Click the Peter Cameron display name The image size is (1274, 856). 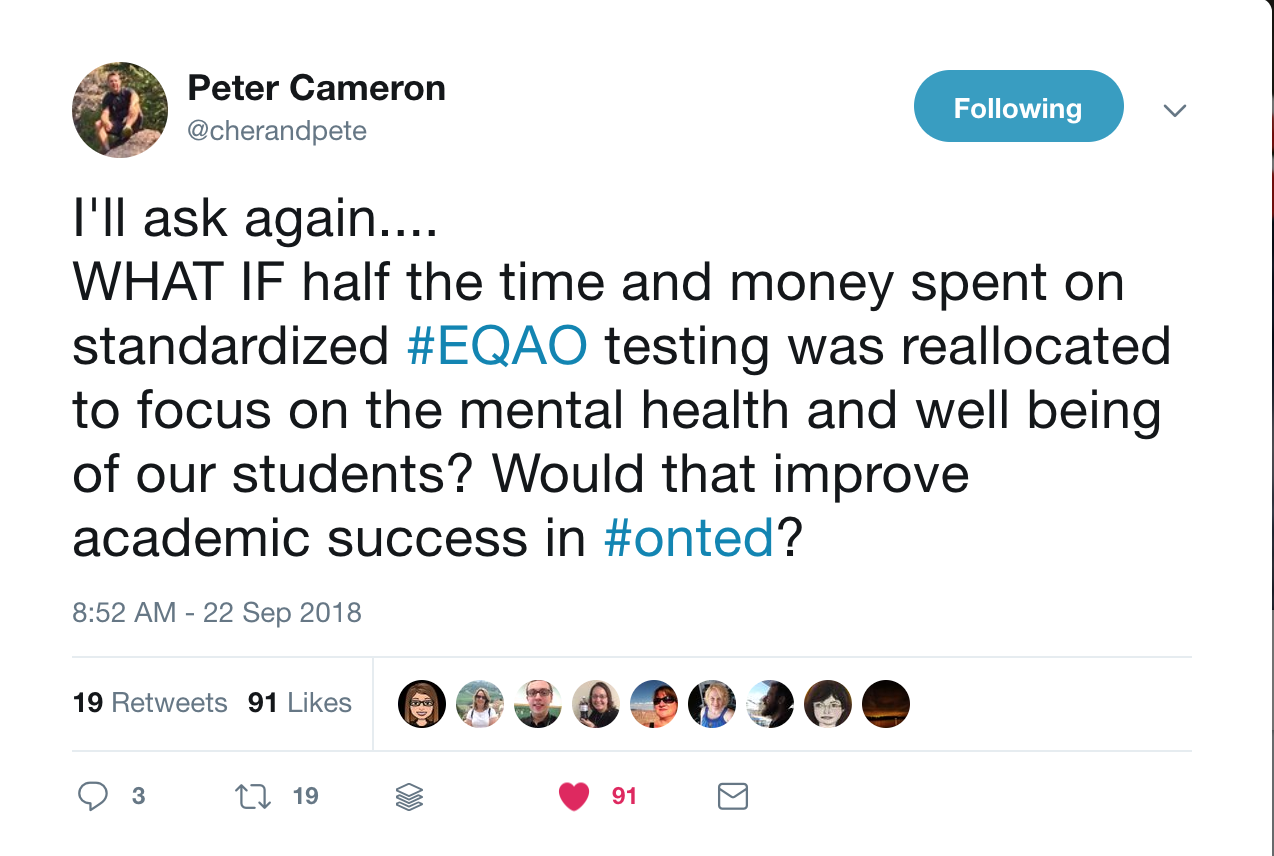click(316, 88)
